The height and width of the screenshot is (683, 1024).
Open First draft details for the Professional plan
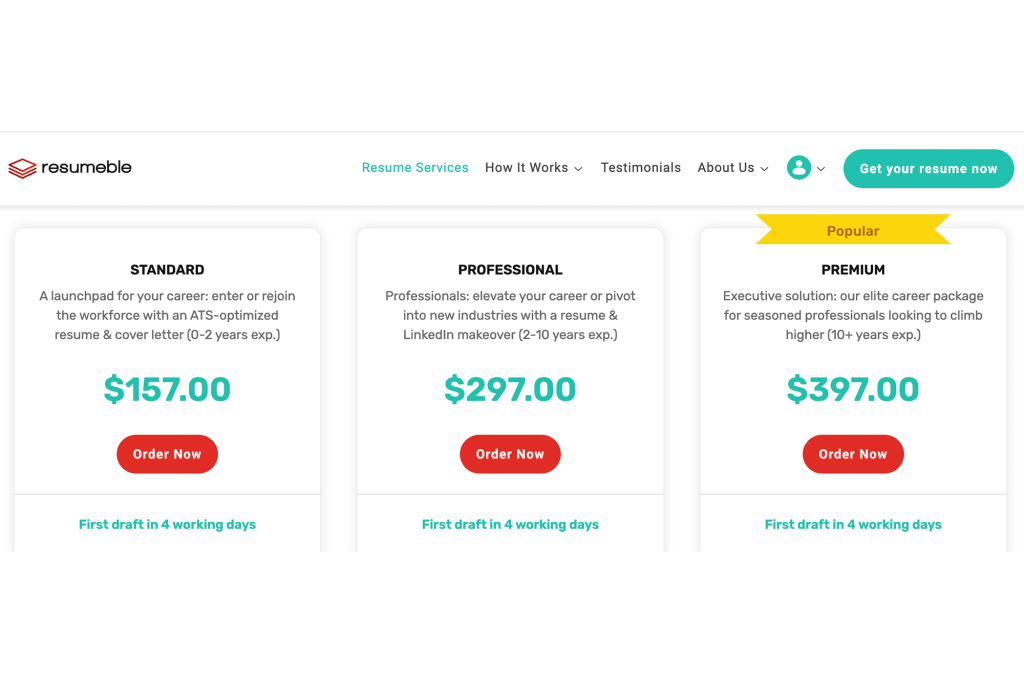(x=510, y=524)
